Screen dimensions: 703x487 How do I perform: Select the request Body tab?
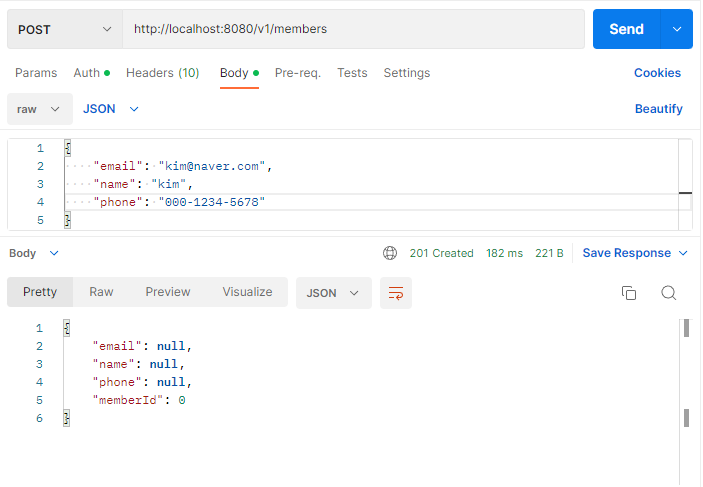(239, 73)
